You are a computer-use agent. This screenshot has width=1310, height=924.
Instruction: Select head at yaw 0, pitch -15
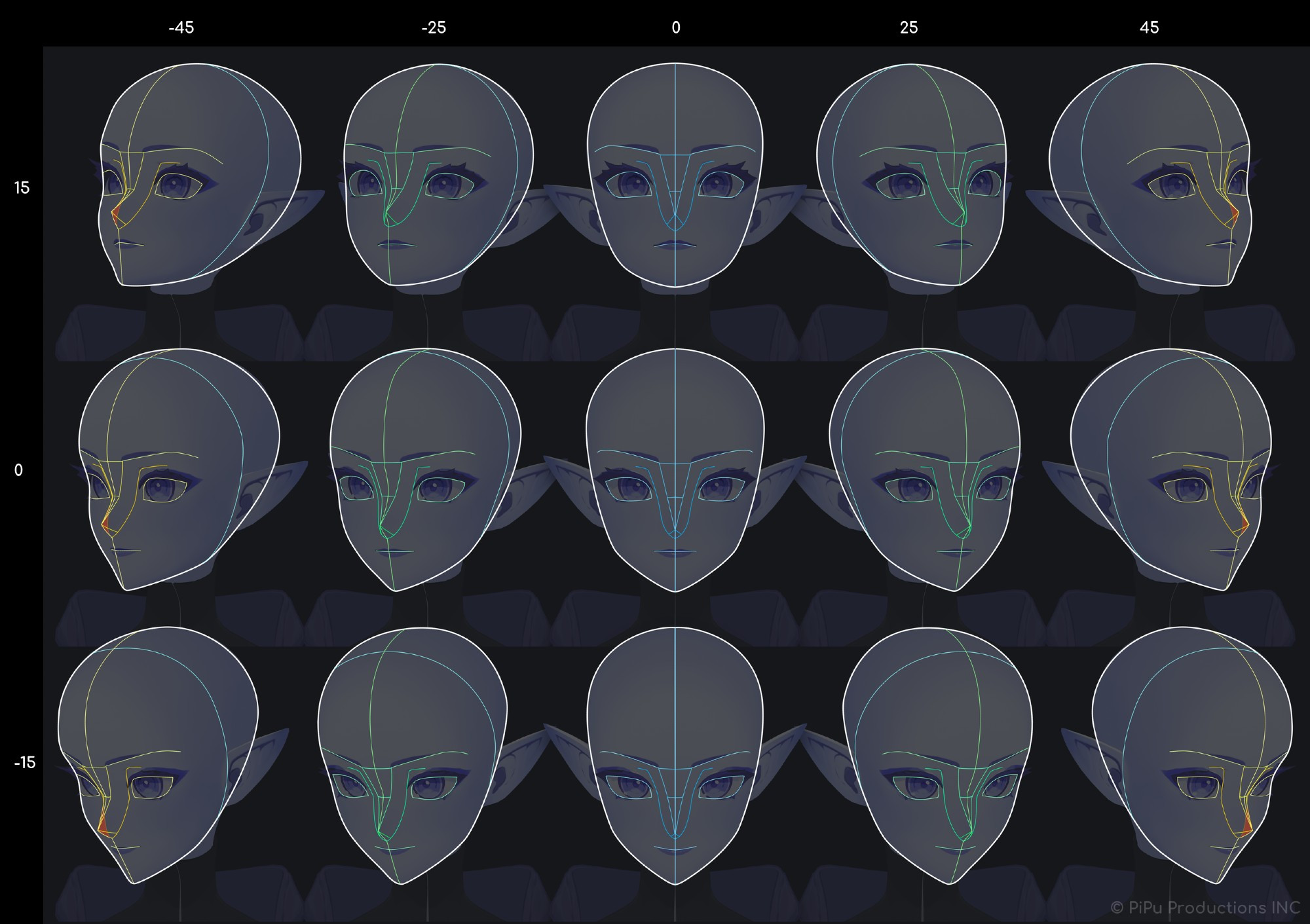pos(675,755)
